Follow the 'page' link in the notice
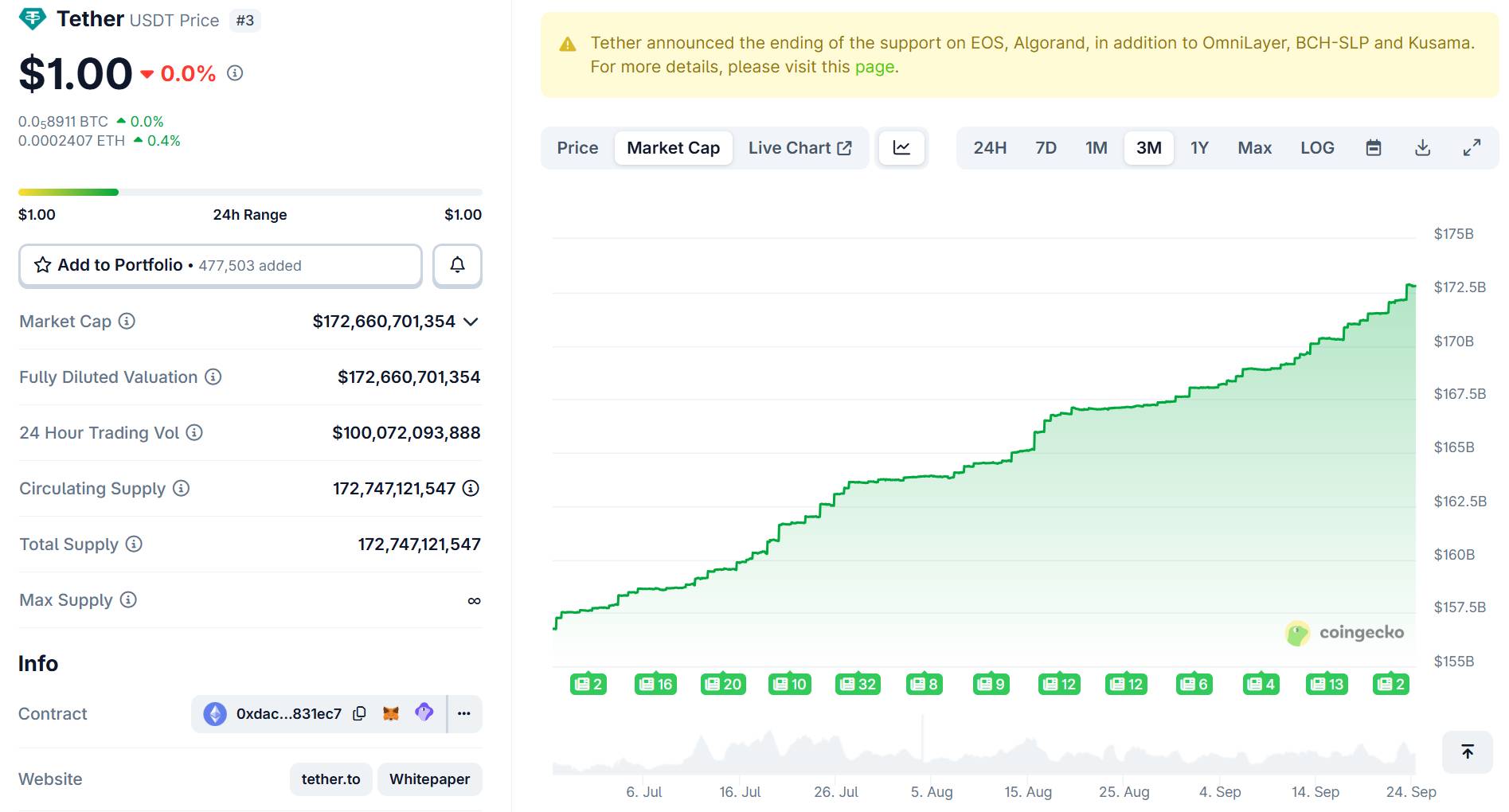Viewport: 1509px width, 812px height. point(874,67)
